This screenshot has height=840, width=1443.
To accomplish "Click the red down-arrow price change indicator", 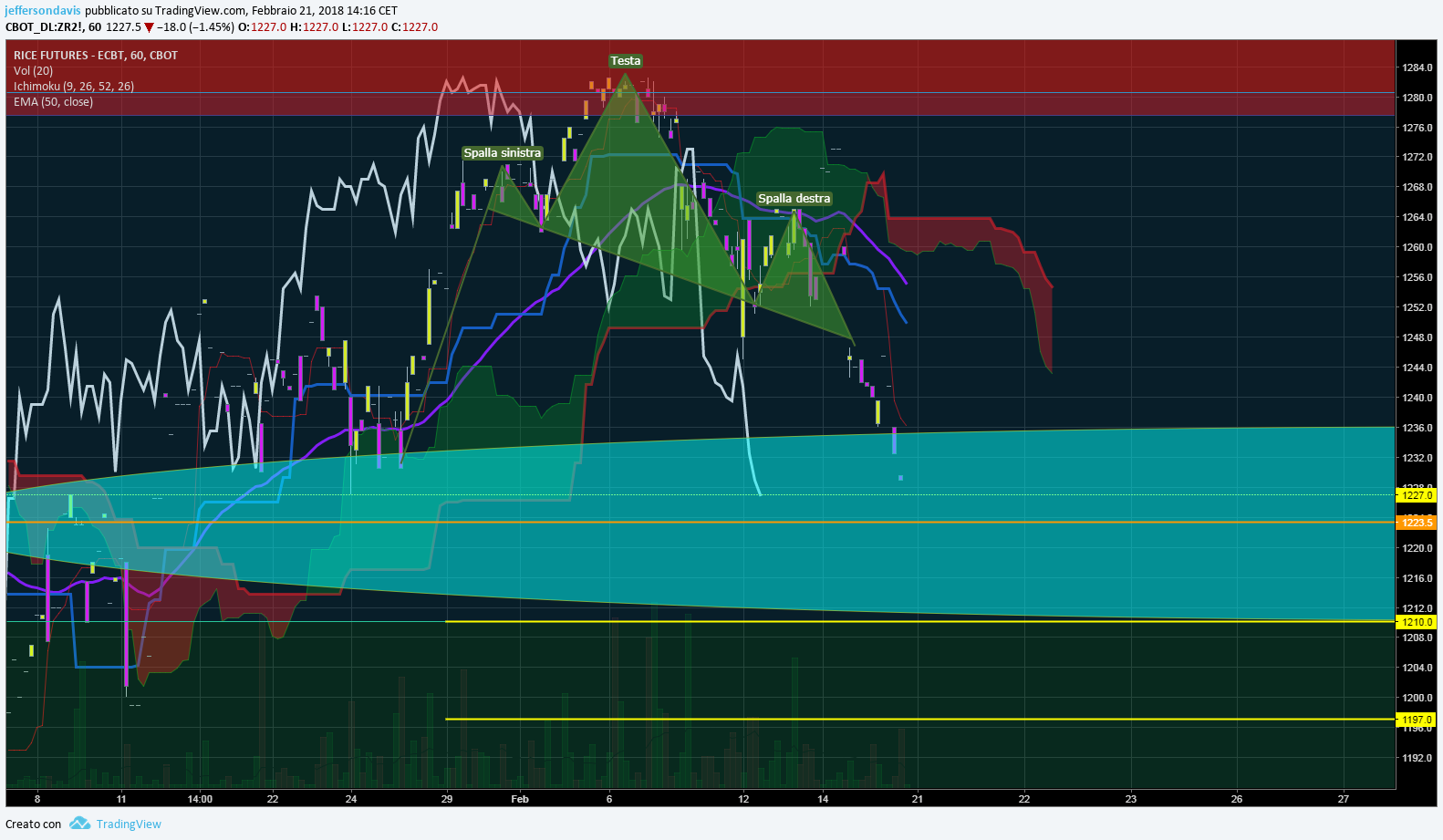I will pyautogui.click(x=149, y=27).
